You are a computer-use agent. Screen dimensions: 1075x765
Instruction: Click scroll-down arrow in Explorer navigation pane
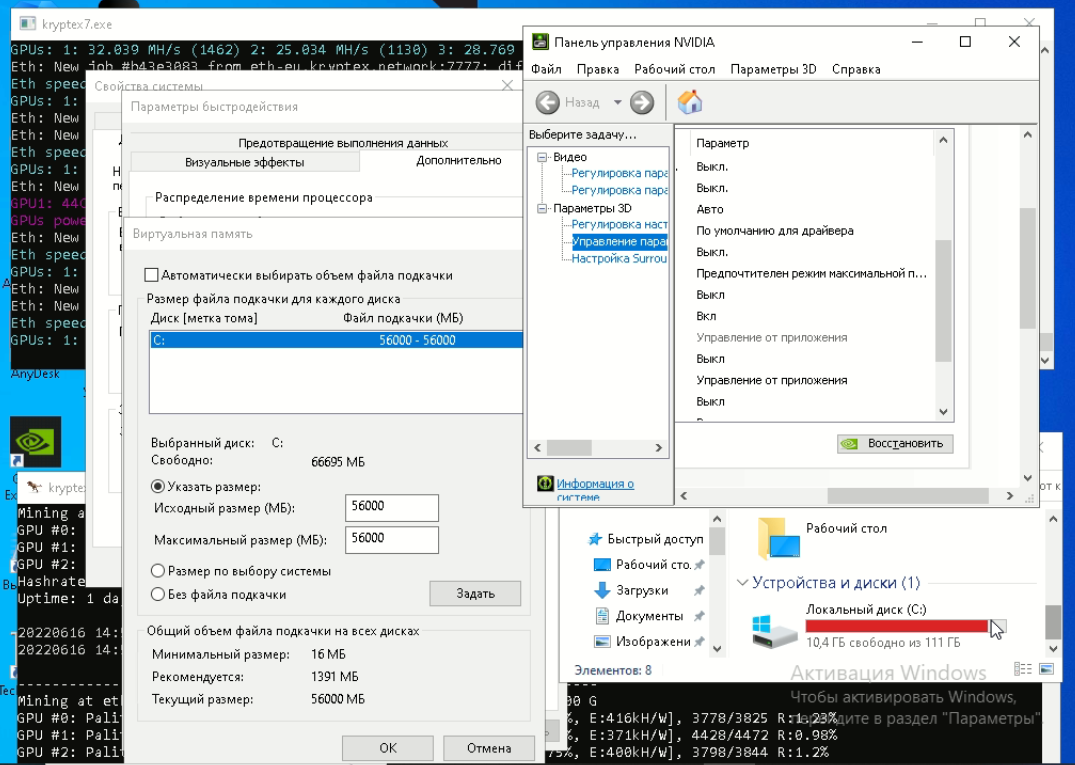coord(716,648)
